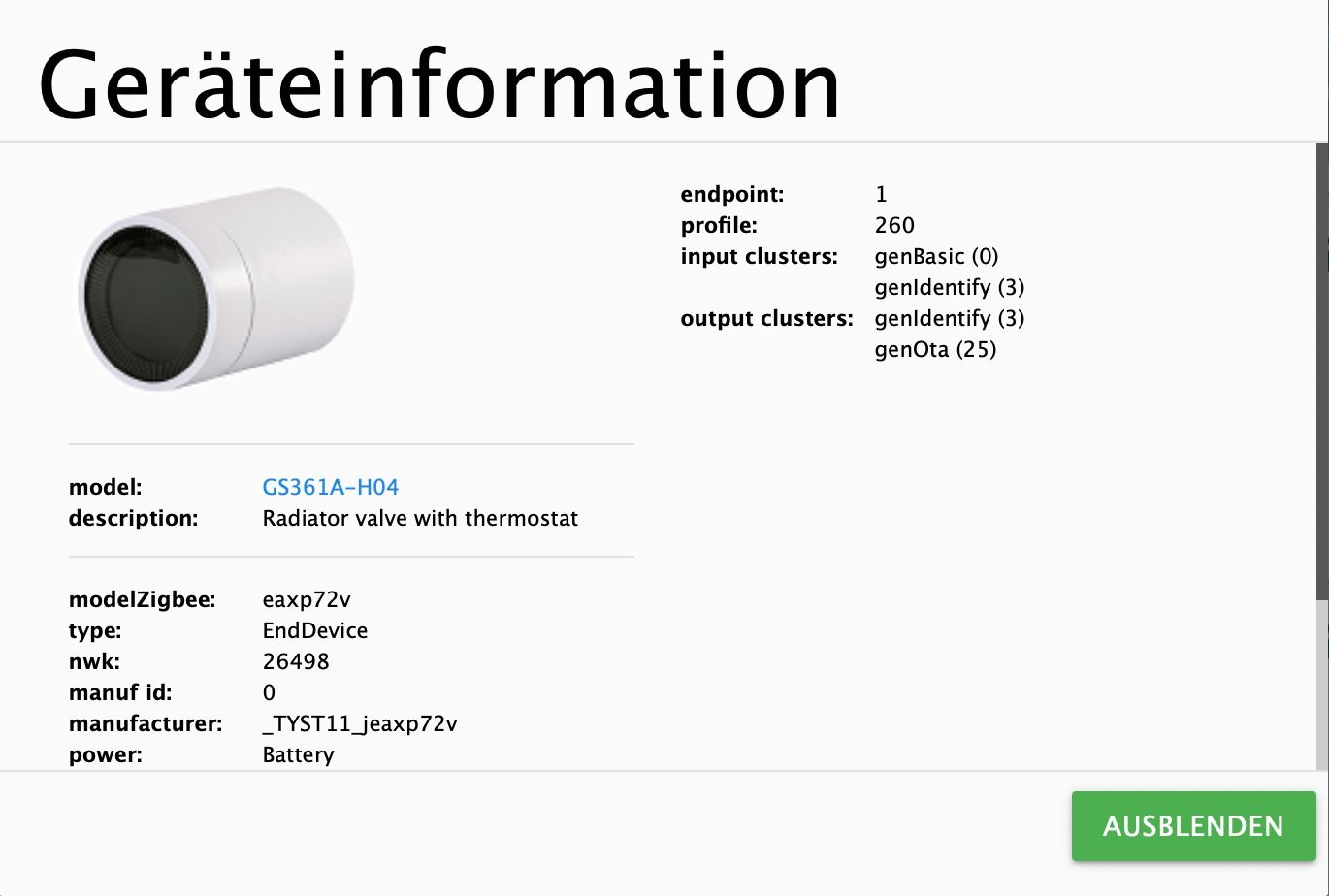
Task: Click the profile value 260
Action: point(894,225)
